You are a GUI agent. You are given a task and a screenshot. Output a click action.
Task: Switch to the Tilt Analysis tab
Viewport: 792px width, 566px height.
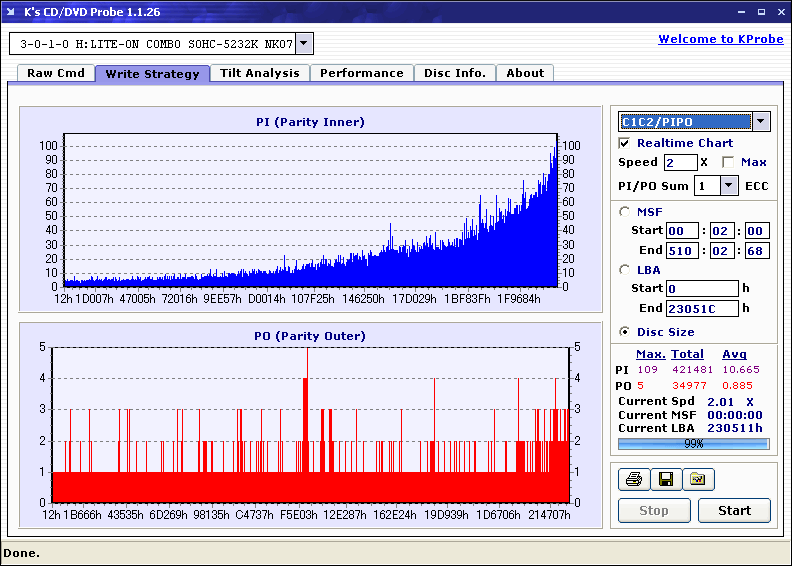click(260, 73)
